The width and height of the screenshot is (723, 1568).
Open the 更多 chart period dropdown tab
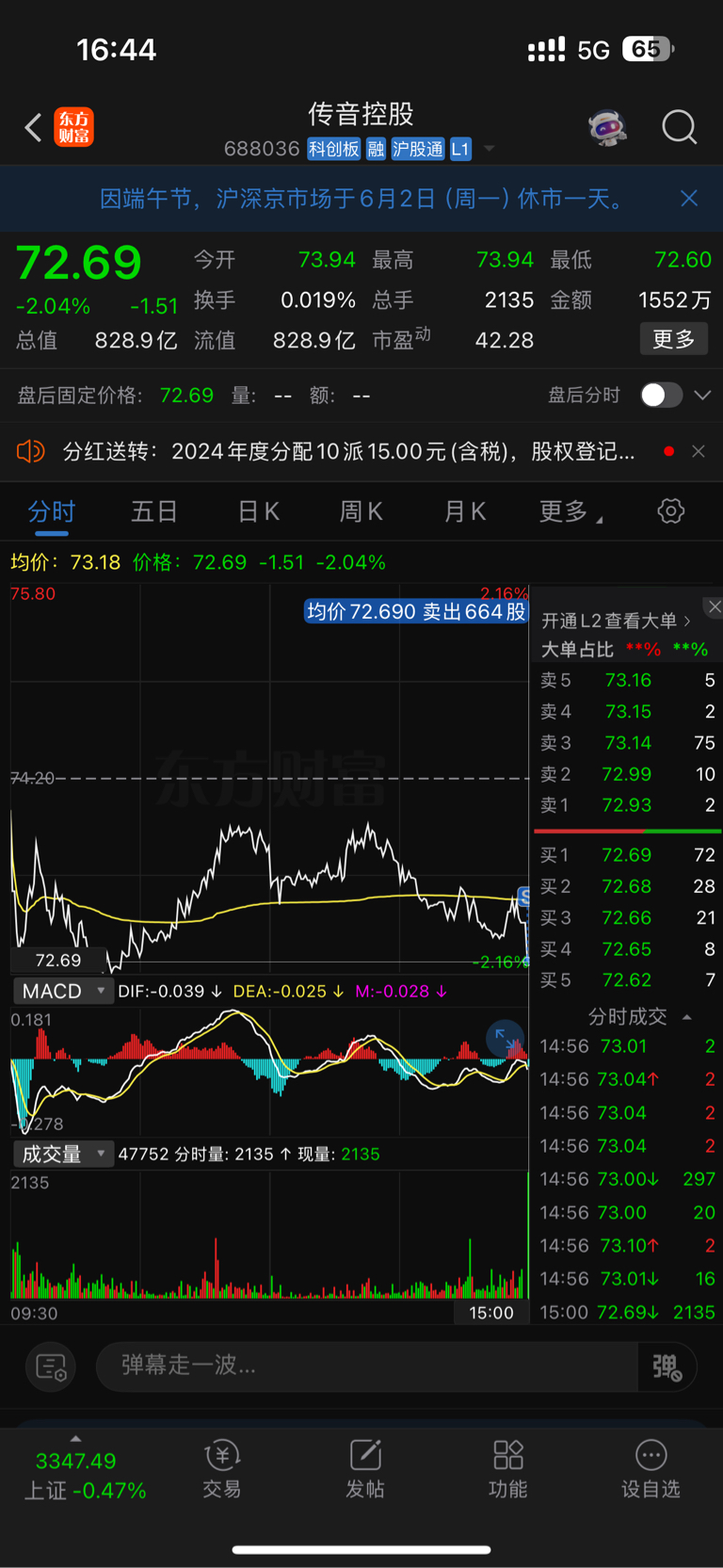570,511
